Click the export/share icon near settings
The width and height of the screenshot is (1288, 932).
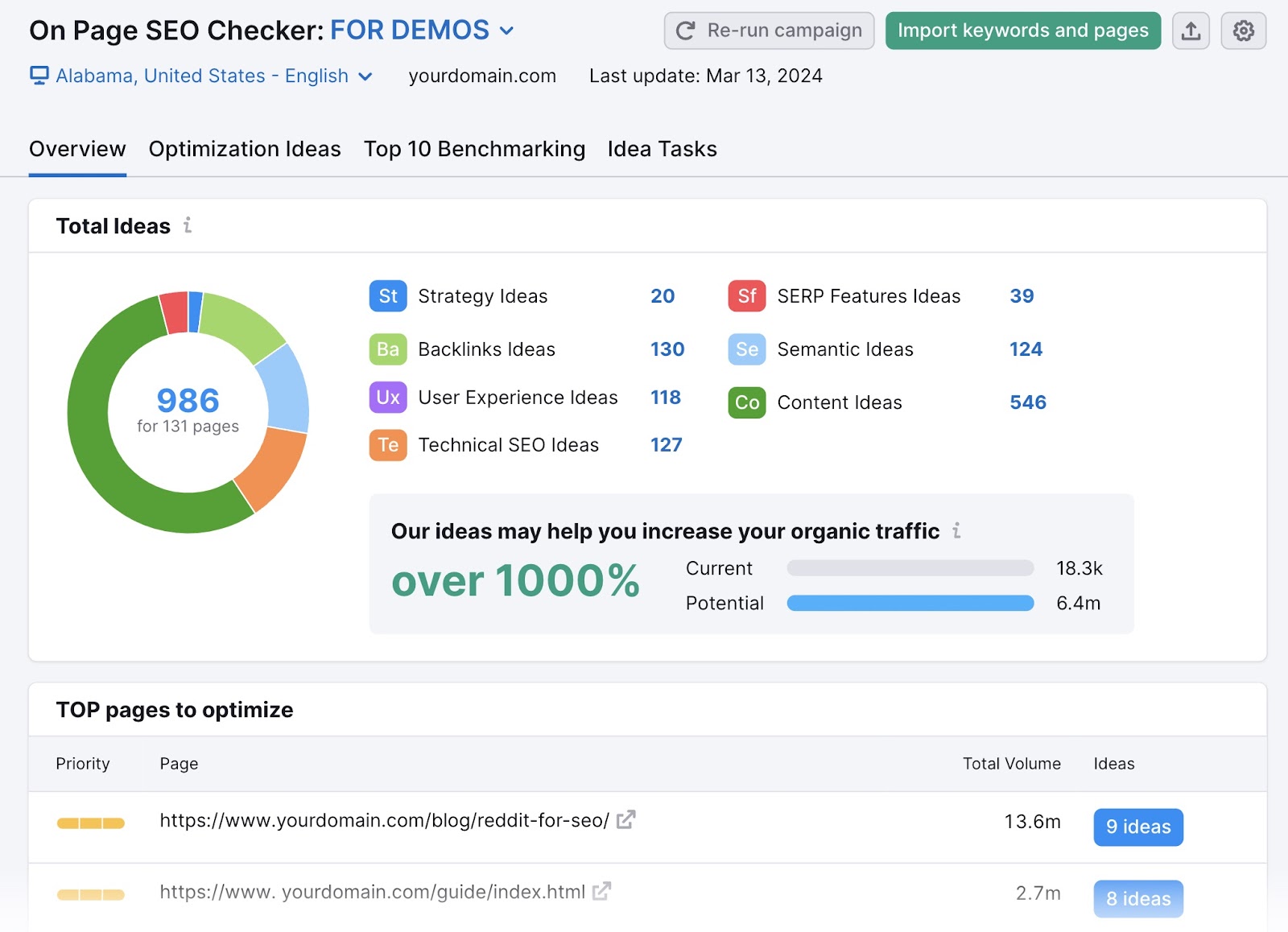1191,30
